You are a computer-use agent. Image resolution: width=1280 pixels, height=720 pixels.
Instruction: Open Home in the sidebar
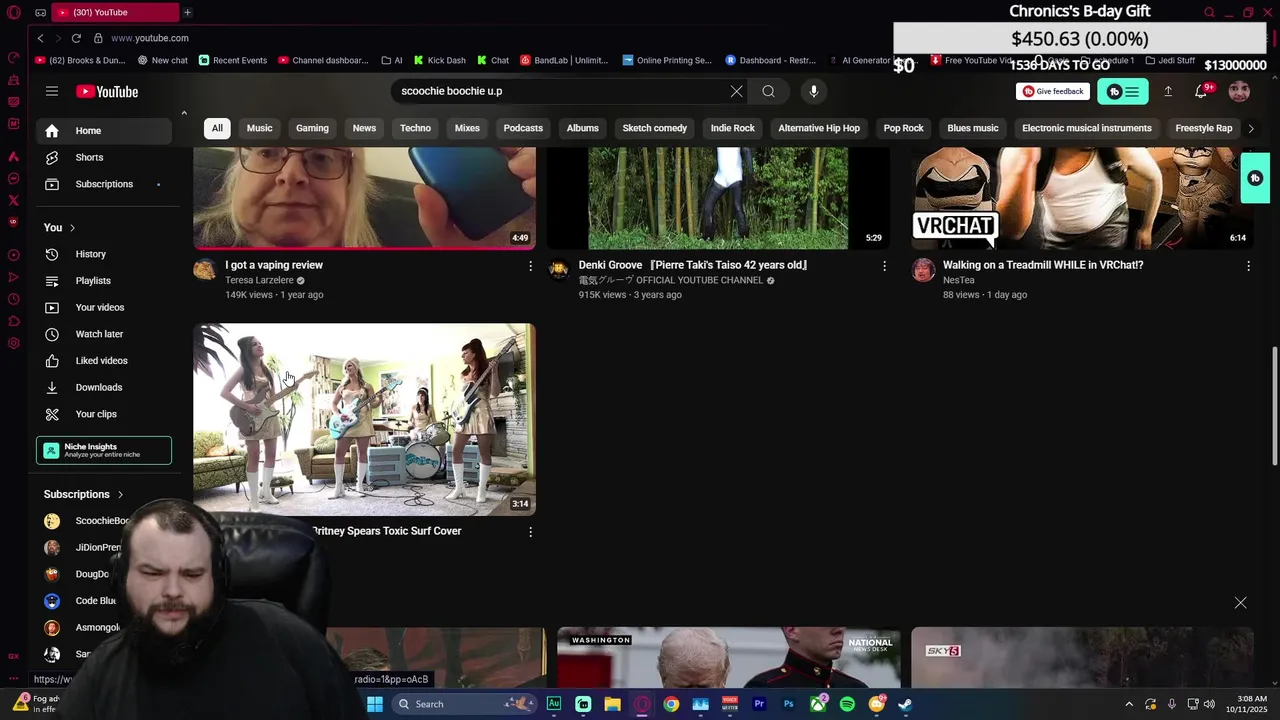pyautogui.click(x=104, y=131)
